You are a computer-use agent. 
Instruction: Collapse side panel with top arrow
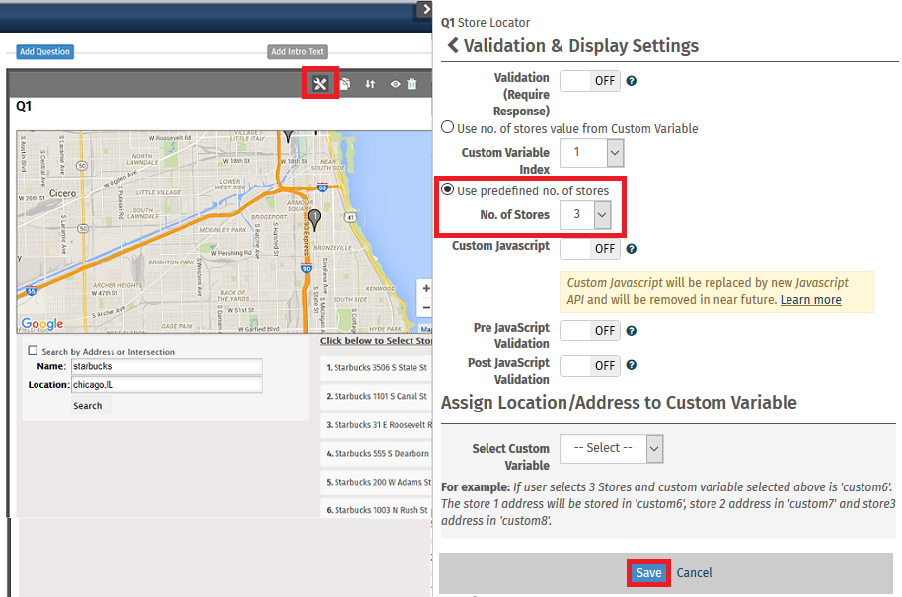[425, 9]
